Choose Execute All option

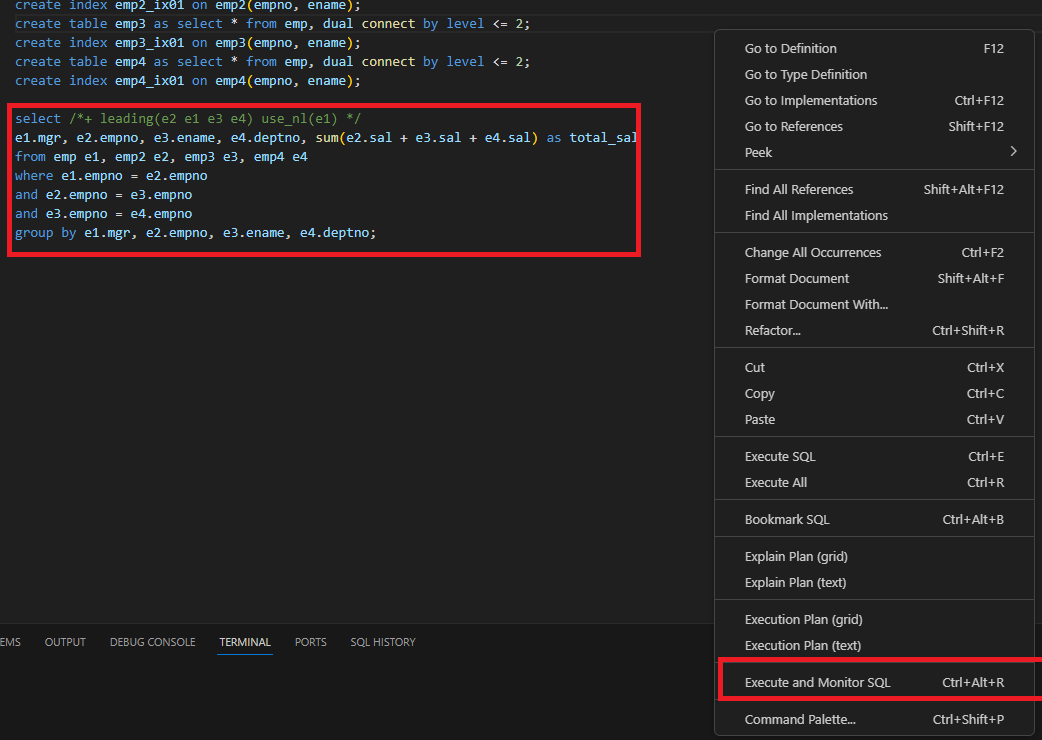point(874,482)
